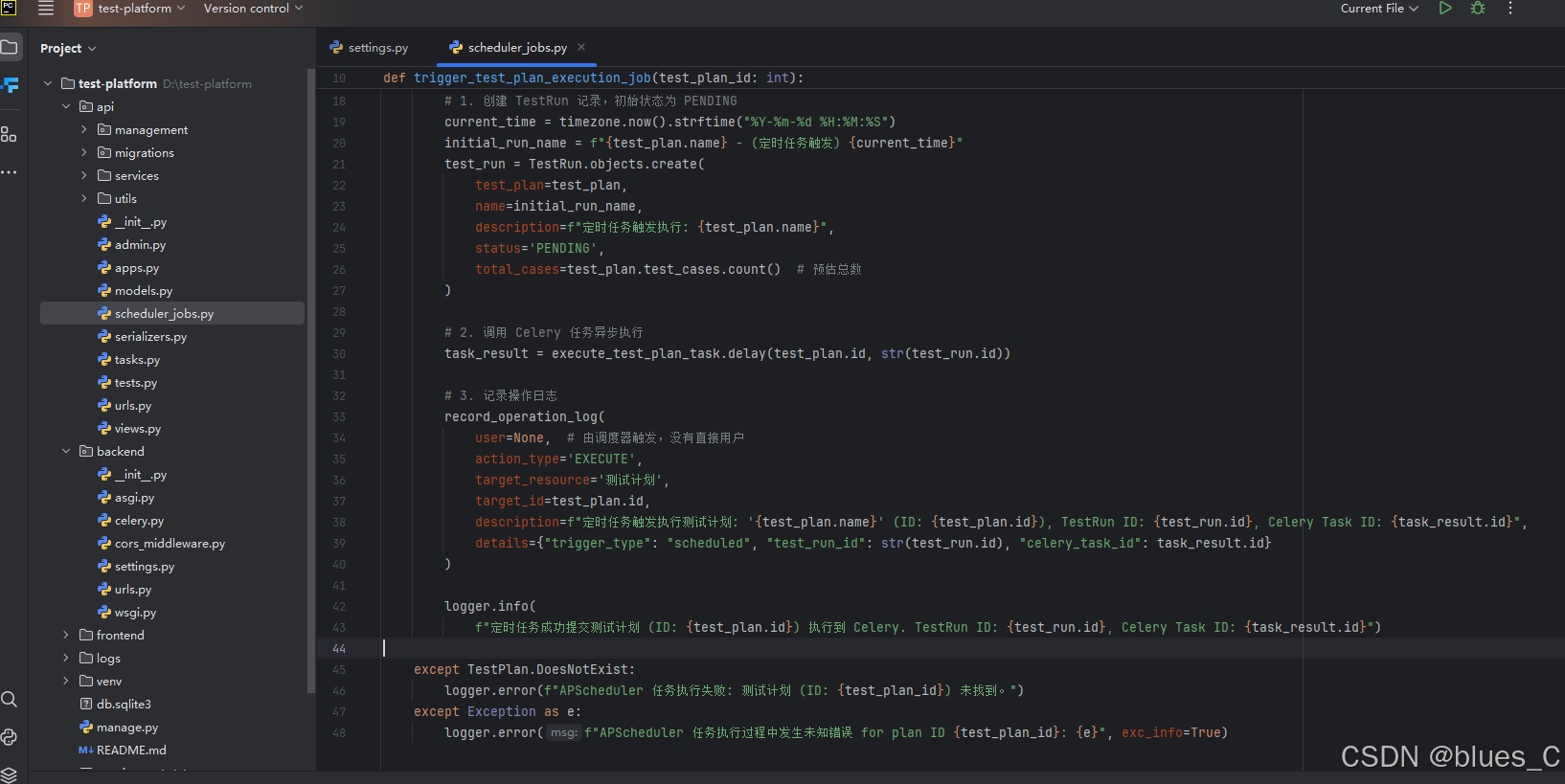This screenshot has height=784, width=1565.
Task: Debug the current file
Action: tap(1478, 9)
